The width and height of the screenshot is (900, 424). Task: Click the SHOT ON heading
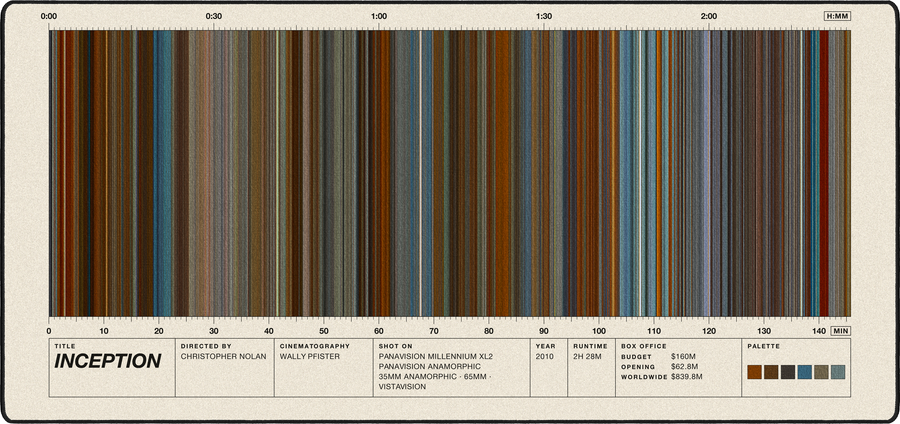(395, 347)
